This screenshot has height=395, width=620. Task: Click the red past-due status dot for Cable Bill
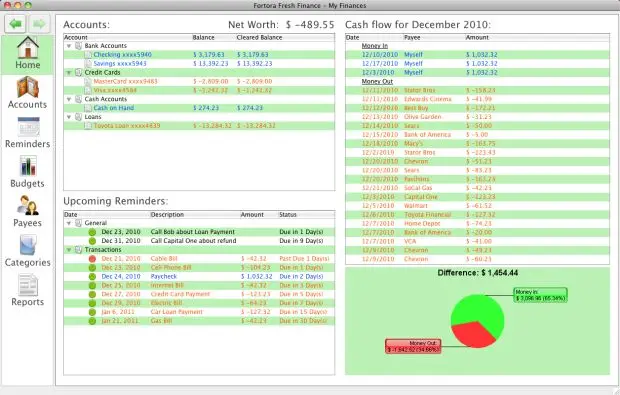point(92,259)
